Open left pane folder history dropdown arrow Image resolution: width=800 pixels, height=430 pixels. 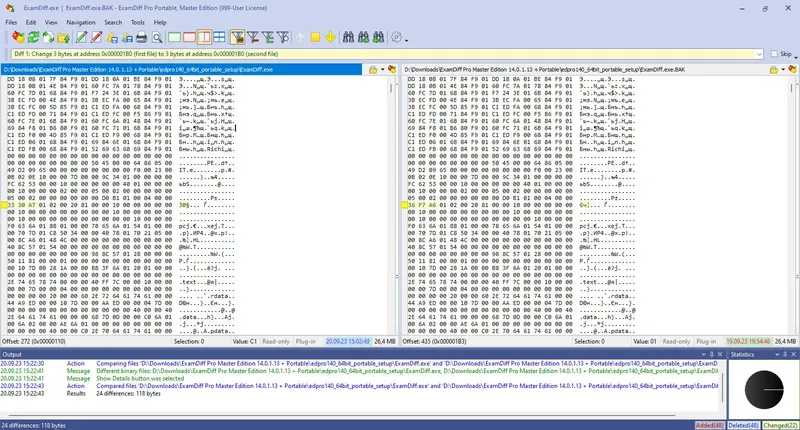tap(383, 69)
